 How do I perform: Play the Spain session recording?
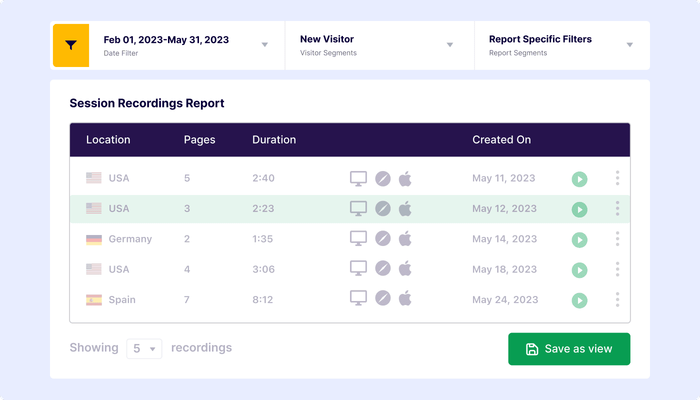pos(579,300)
